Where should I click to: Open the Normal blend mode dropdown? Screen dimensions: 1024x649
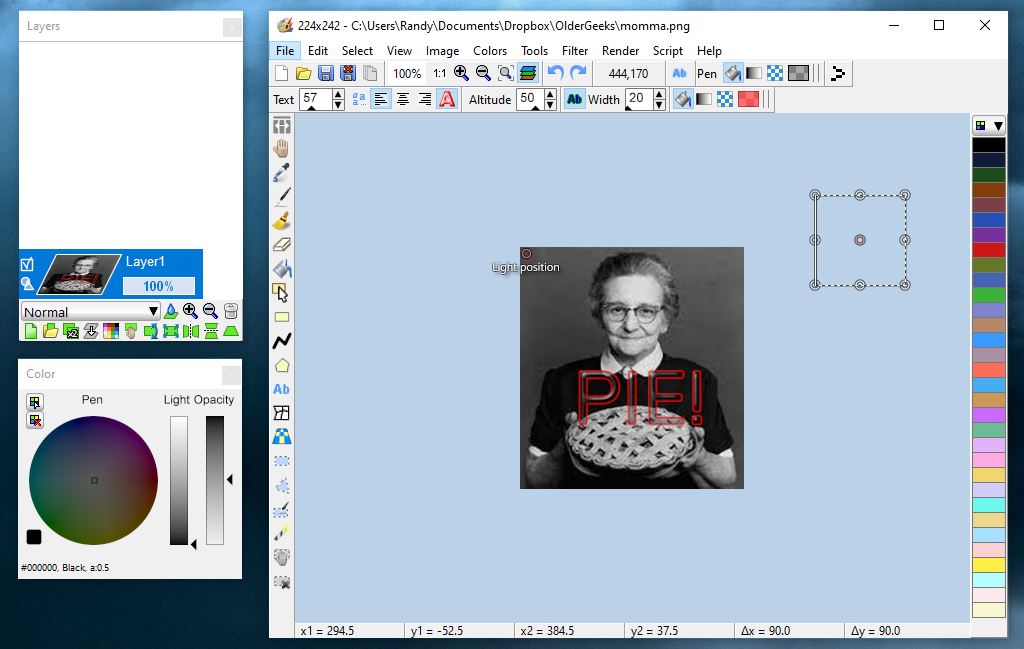point(90,311)
